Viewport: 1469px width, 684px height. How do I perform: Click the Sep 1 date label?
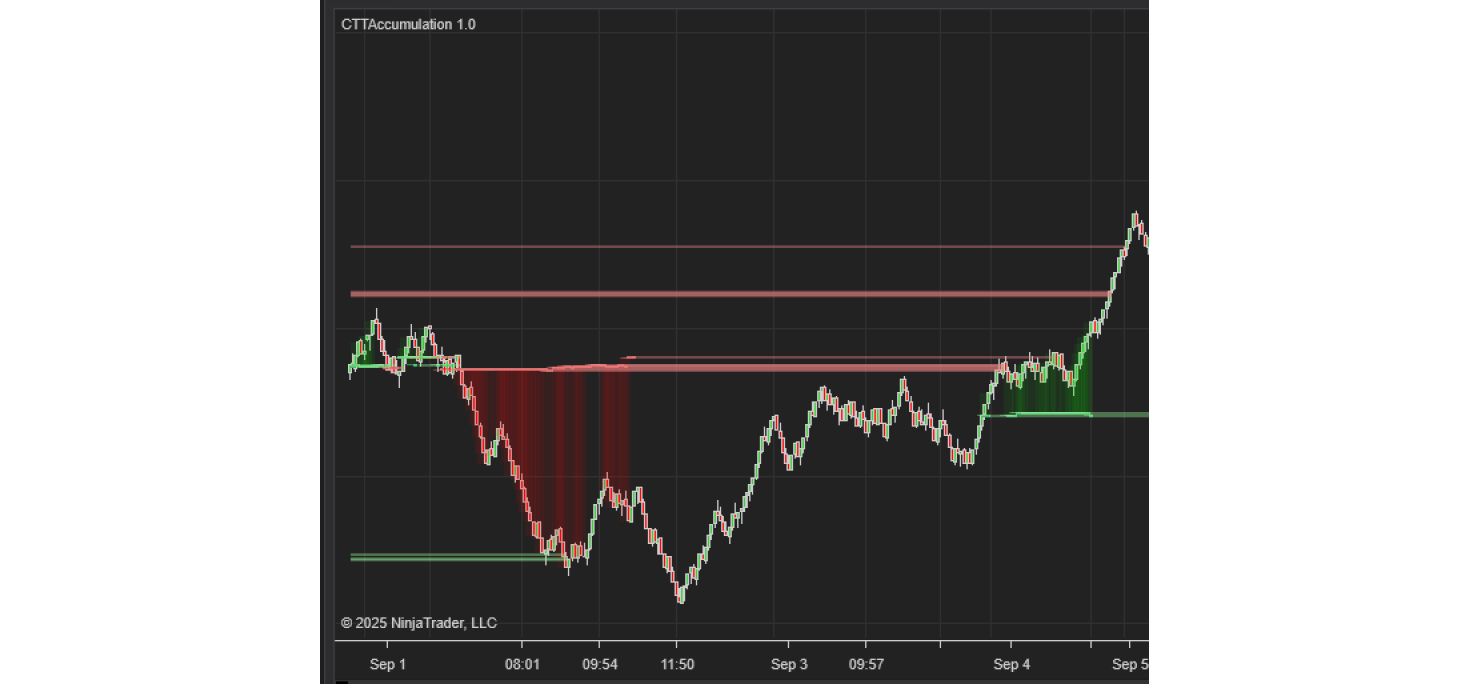[387, 664]
